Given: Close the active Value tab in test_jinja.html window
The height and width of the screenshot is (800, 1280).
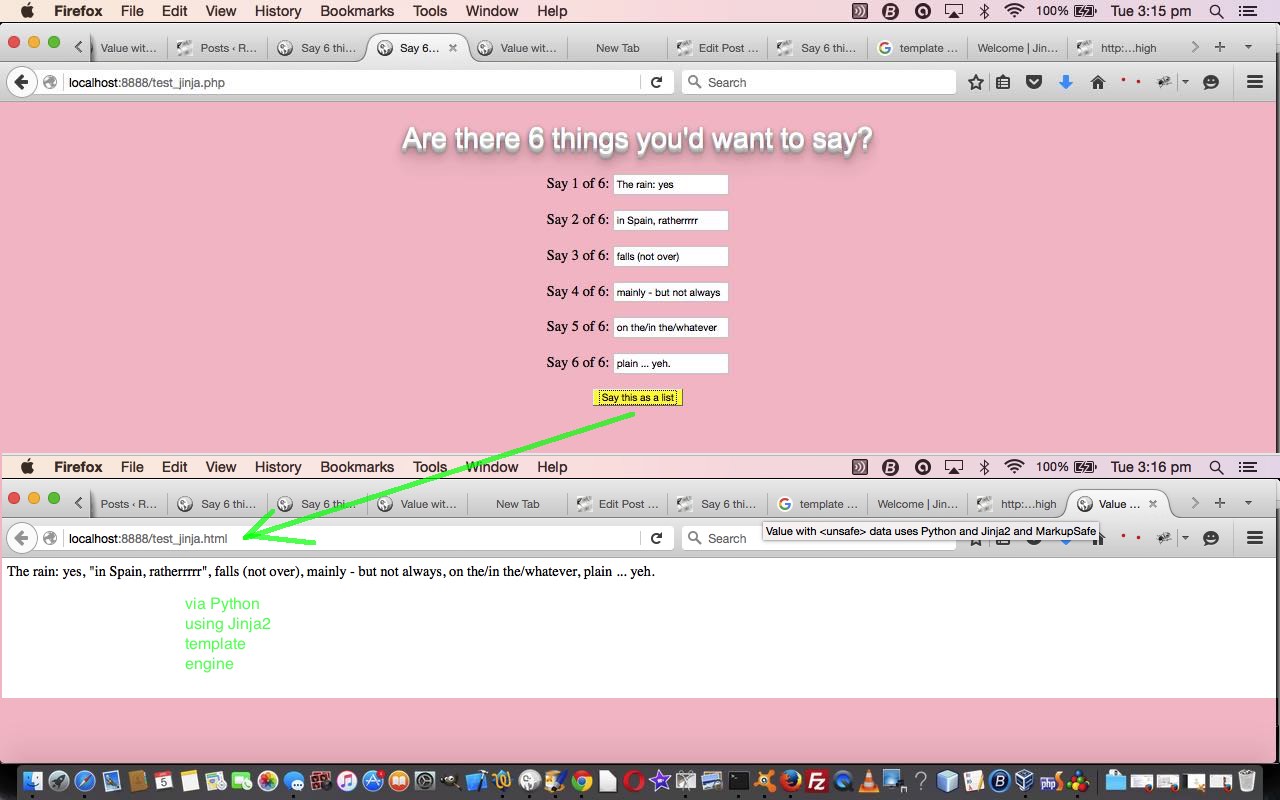Looking at the screenshot, I should click(x=1153, y=504).
